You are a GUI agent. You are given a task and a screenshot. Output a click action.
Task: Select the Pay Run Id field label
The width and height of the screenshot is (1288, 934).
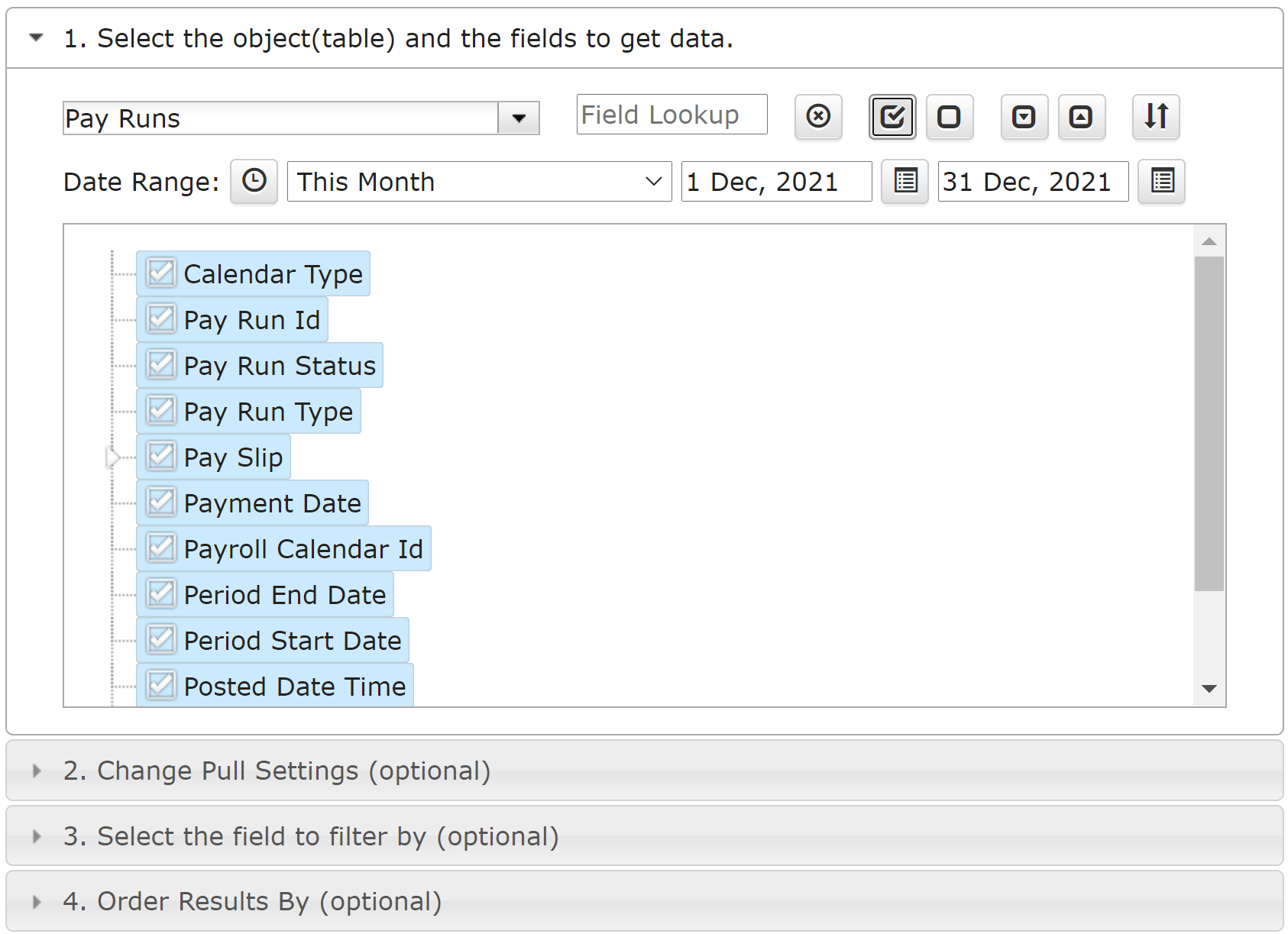[252, 320]
